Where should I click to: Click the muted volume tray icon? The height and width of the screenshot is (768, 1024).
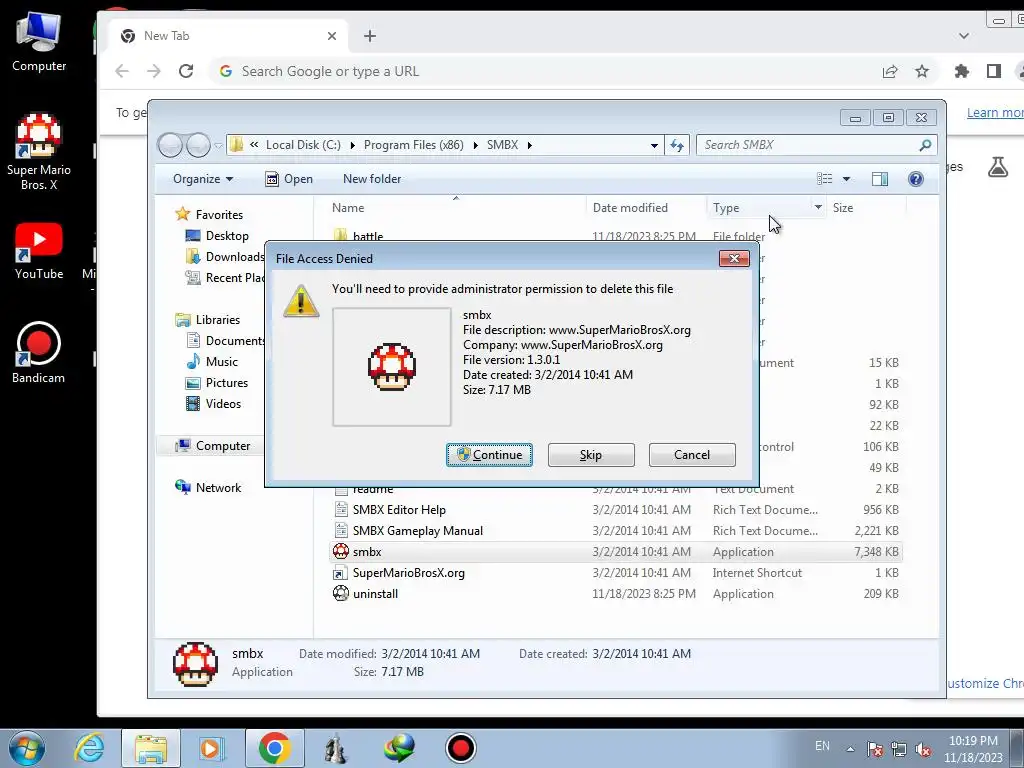(x=923, y=749)
